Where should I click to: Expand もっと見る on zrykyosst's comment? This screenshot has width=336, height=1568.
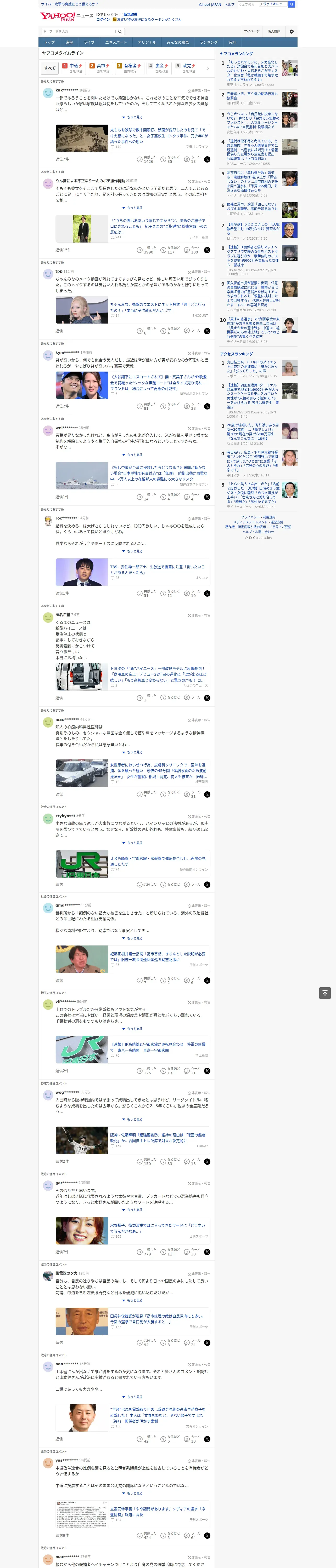pos(132,843)
